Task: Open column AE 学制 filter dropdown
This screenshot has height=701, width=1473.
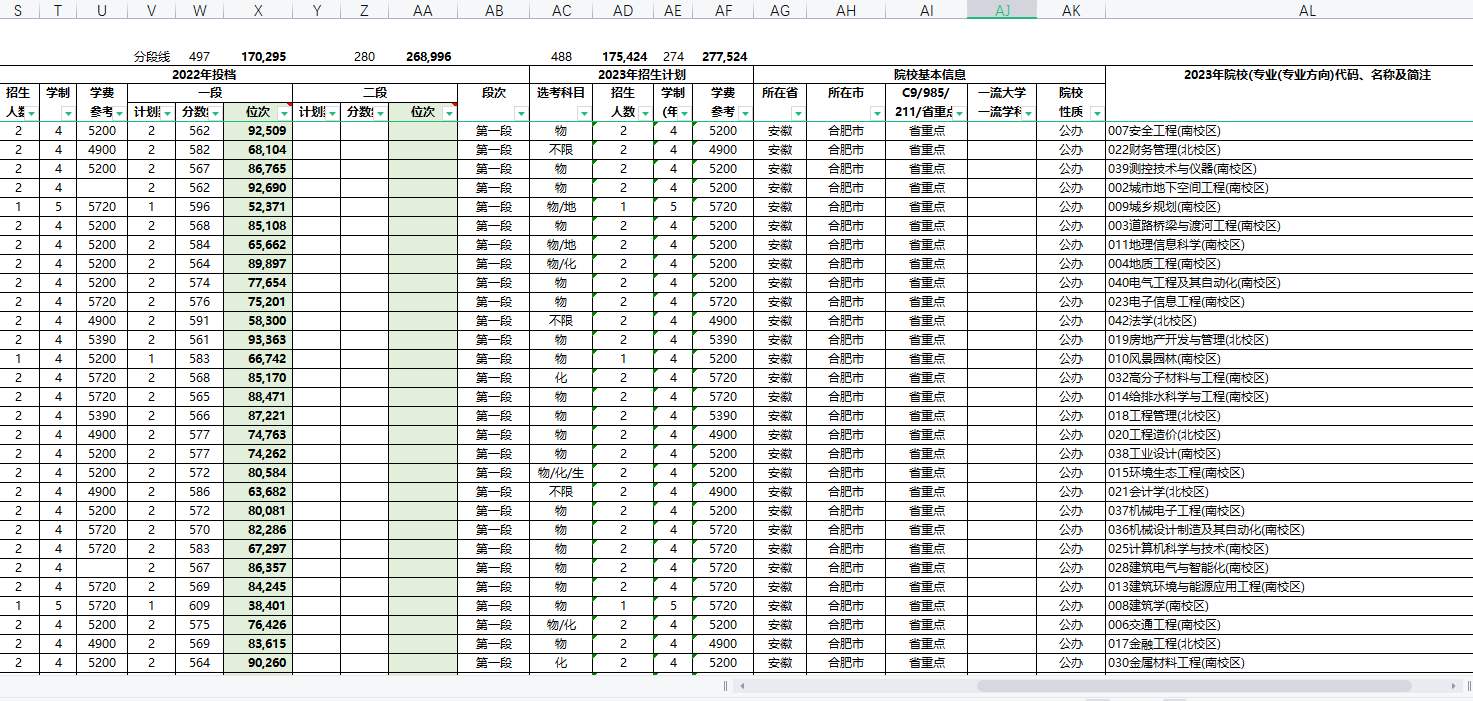Action: point(685,113)
